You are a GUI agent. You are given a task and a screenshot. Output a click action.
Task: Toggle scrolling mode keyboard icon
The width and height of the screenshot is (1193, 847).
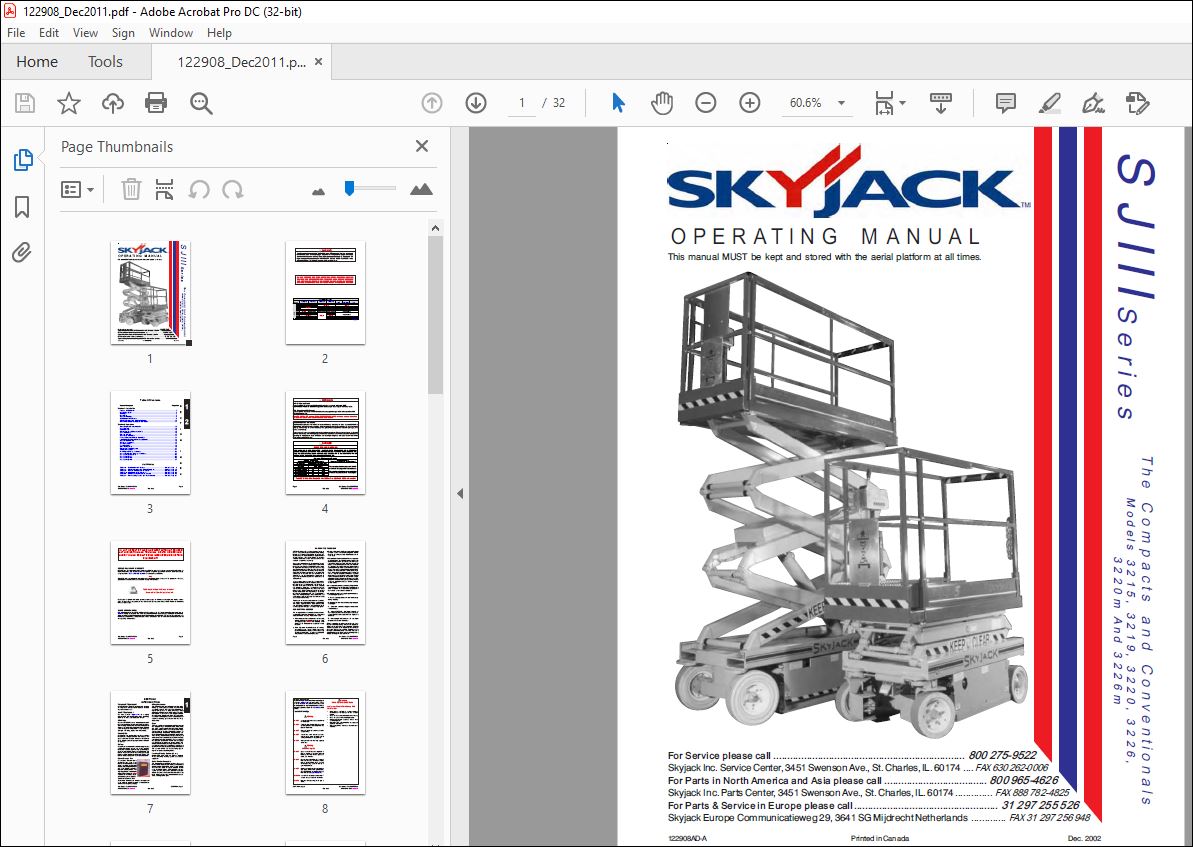(941, 103)
